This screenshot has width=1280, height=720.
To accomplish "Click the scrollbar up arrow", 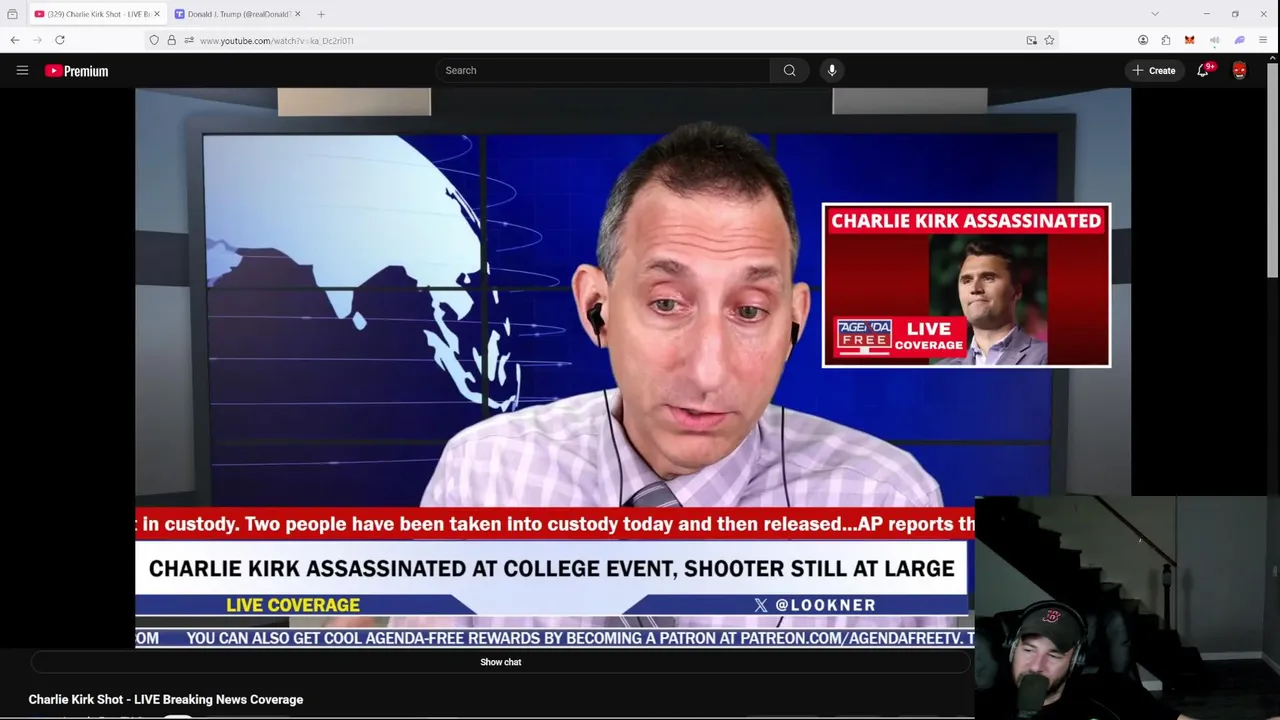I will coord(1272,59).
